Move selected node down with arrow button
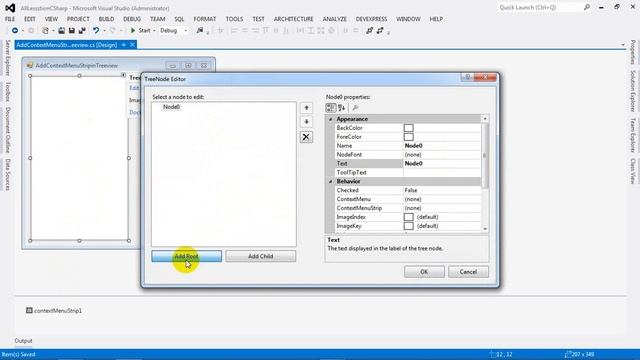The width and height of the screenshot is (640, 360). 307,122
